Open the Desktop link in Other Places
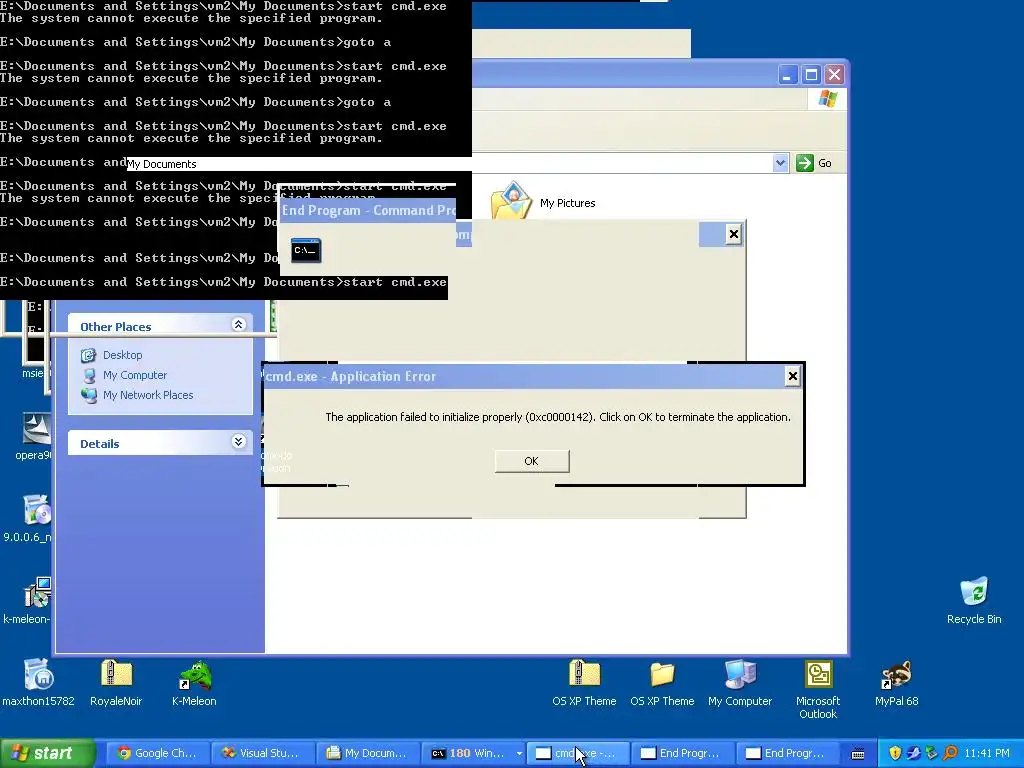The image size is (1024, 768). (122, 355)
